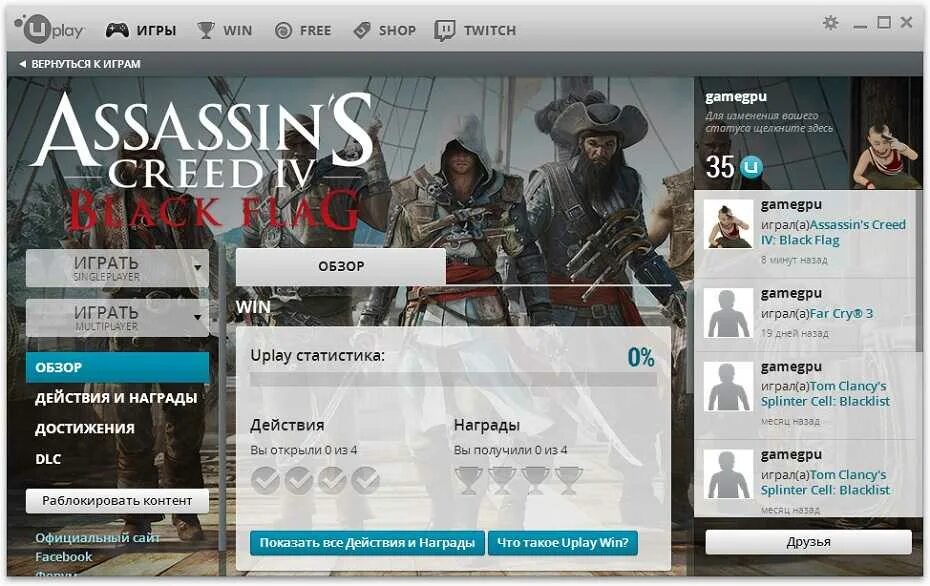
Task: Switch to the ОБЗОР tab
Action: click(341, 266)
